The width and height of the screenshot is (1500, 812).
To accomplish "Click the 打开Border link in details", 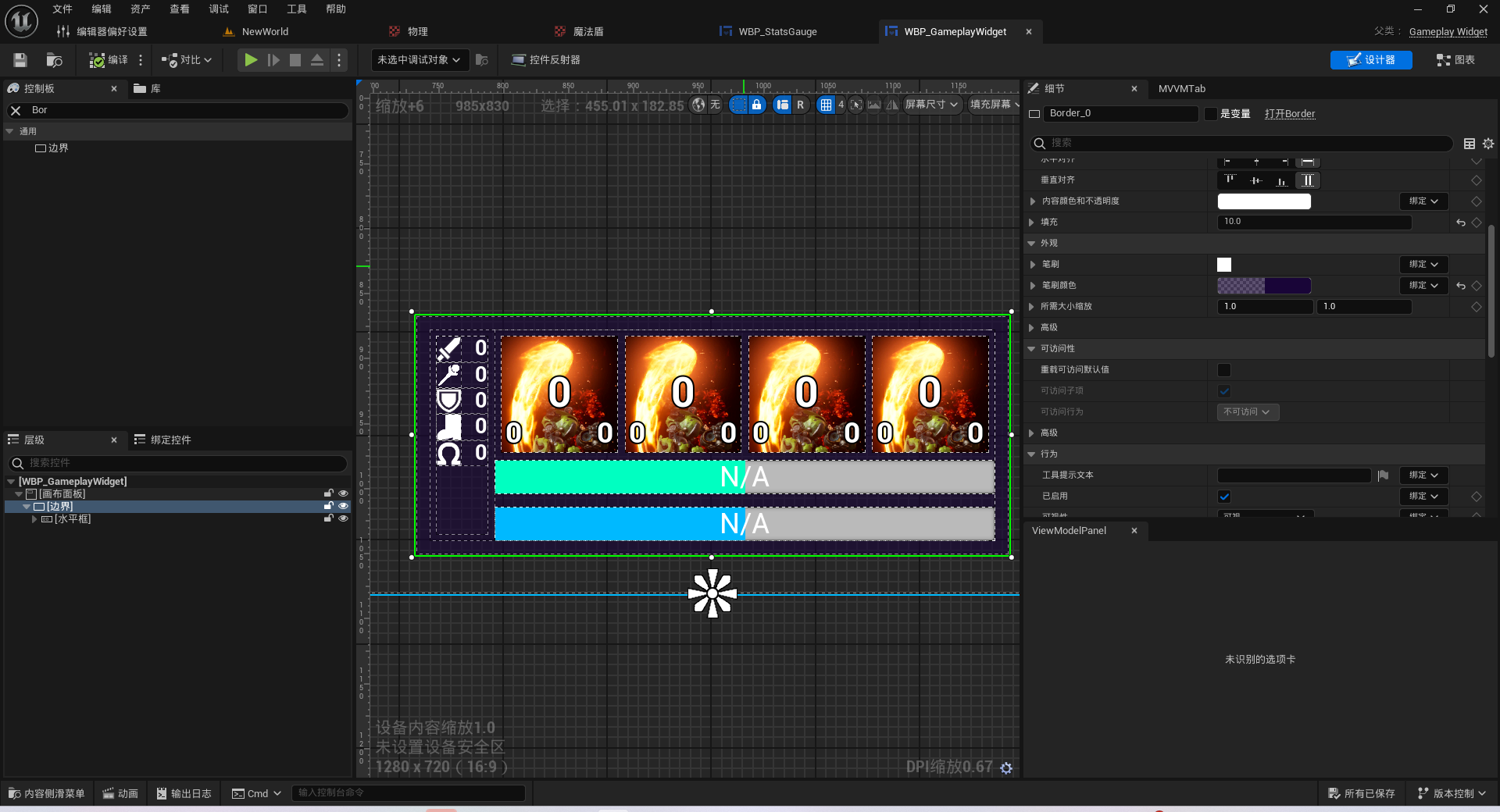I will pos(1289,114).
